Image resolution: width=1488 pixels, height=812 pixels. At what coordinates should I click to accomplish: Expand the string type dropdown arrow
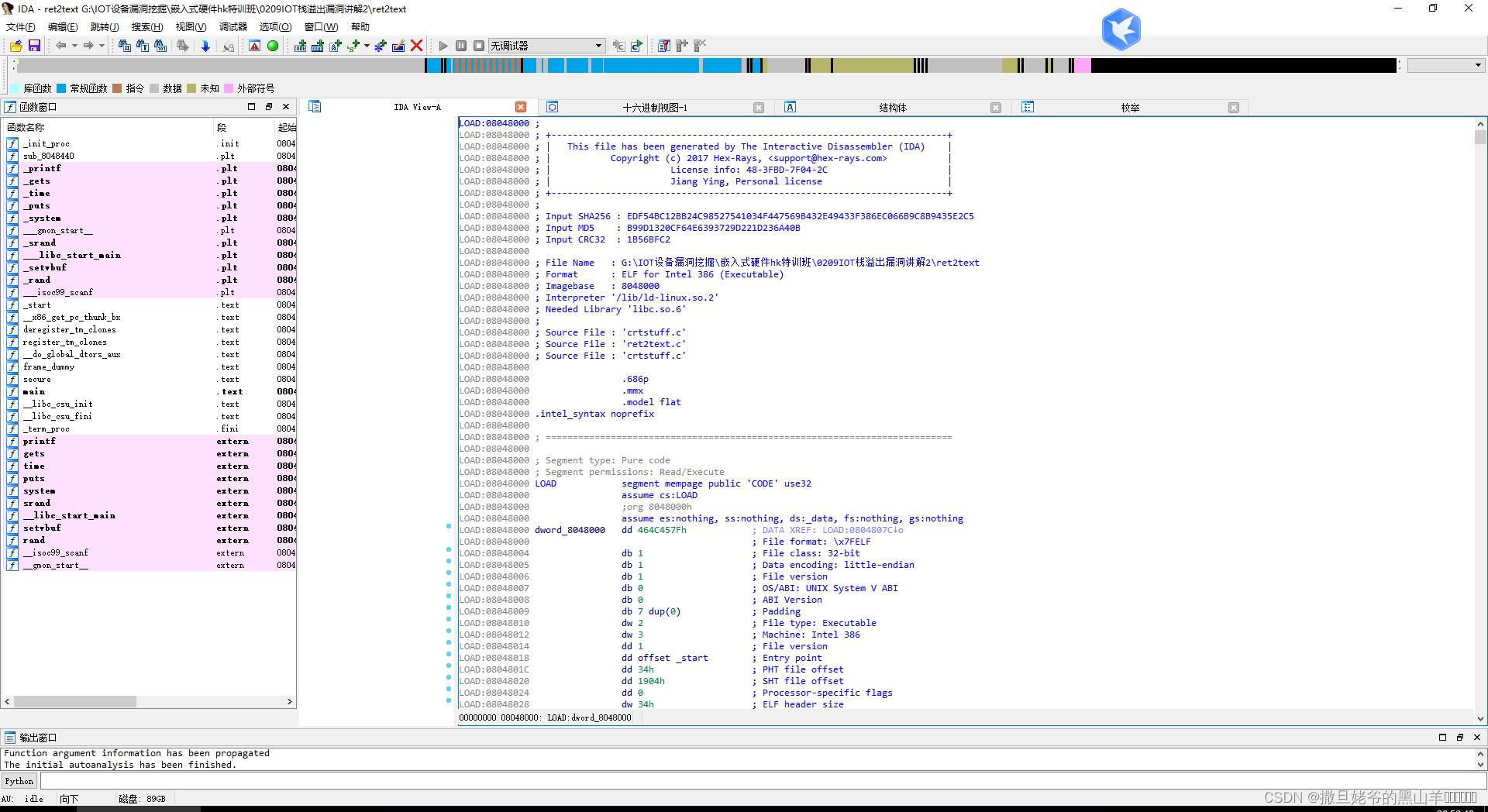(x=367, y=46)
